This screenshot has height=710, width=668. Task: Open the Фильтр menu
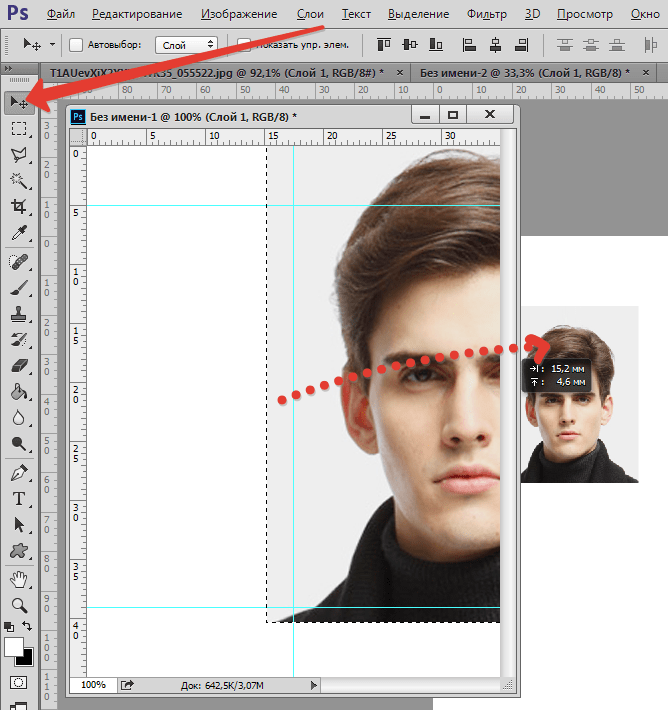(x=487, y=14)
